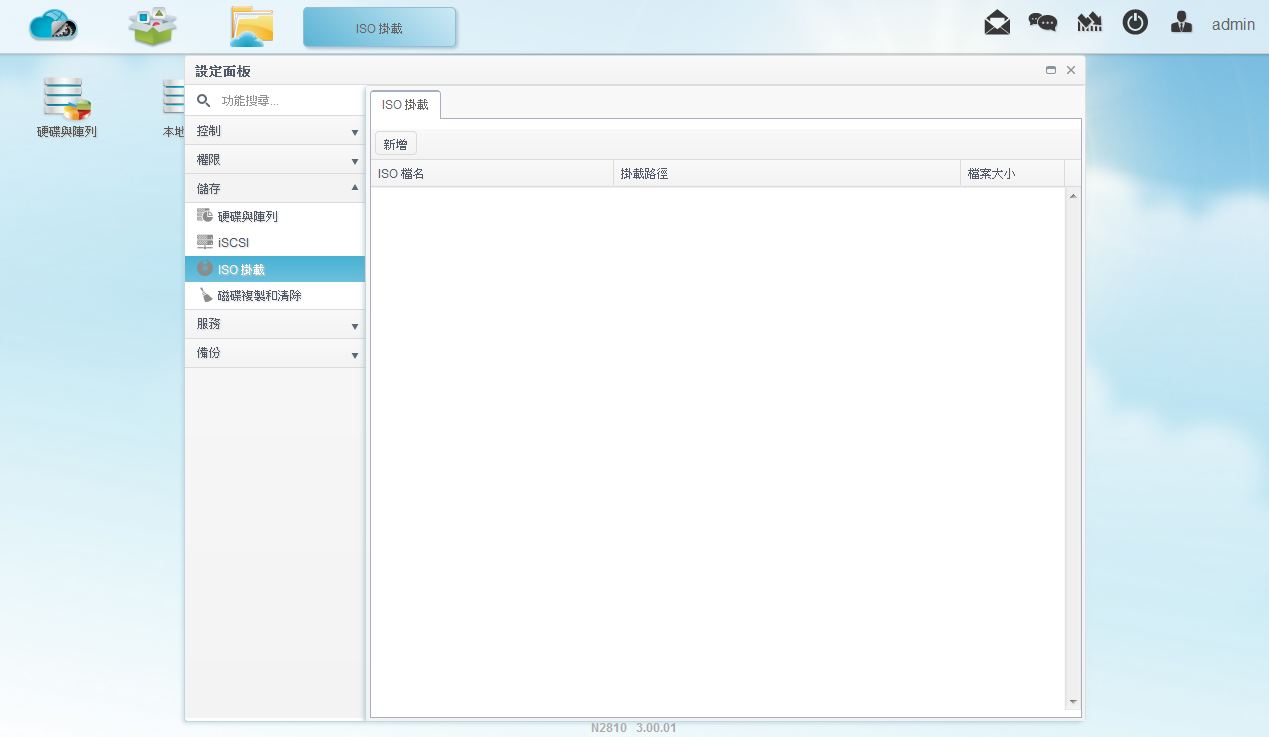Collapse the 儲存 section
Screen dimensions: 1269x737
pyautogui.click(x=275, y=189)
